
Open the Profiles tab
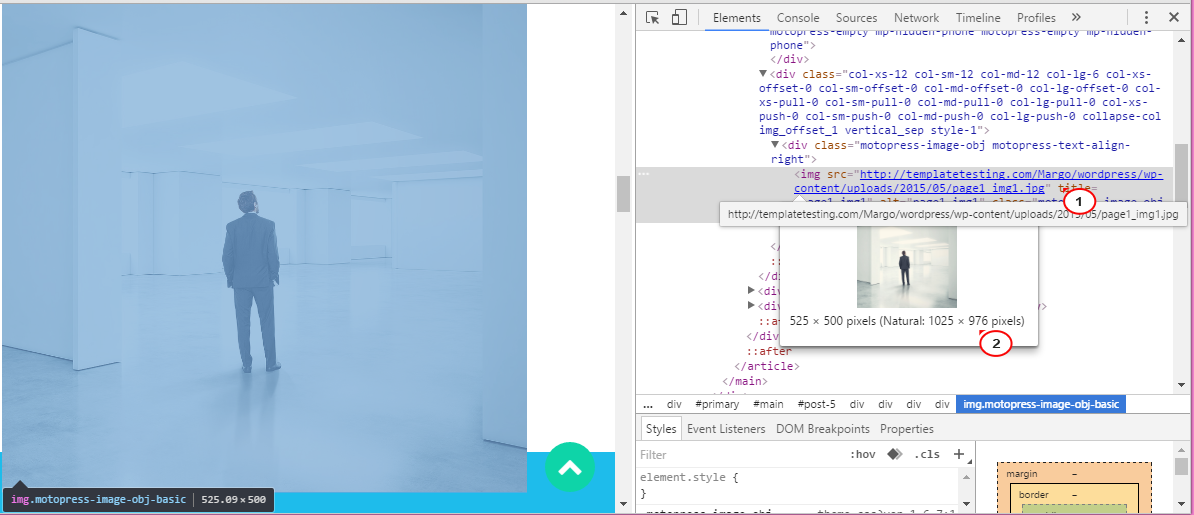[x=1036, y=18]
